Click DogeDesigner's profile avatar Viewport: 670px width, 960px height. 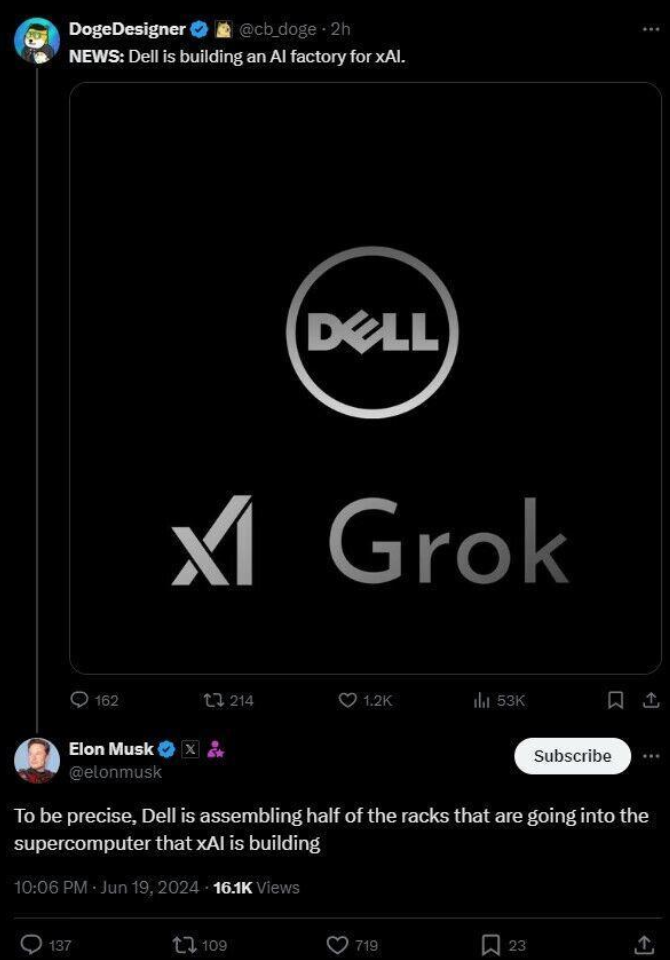pos(36,41)
